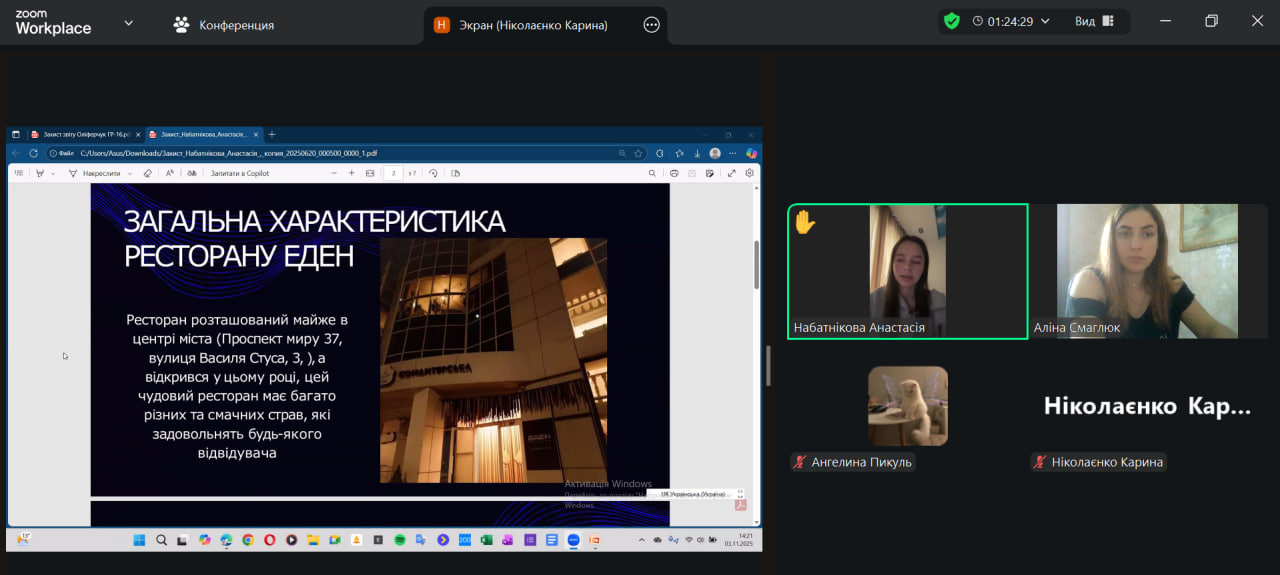The image size is (1280, 575).
Task: Click the PDF zoom in plus icon
Action: [351, 173]
